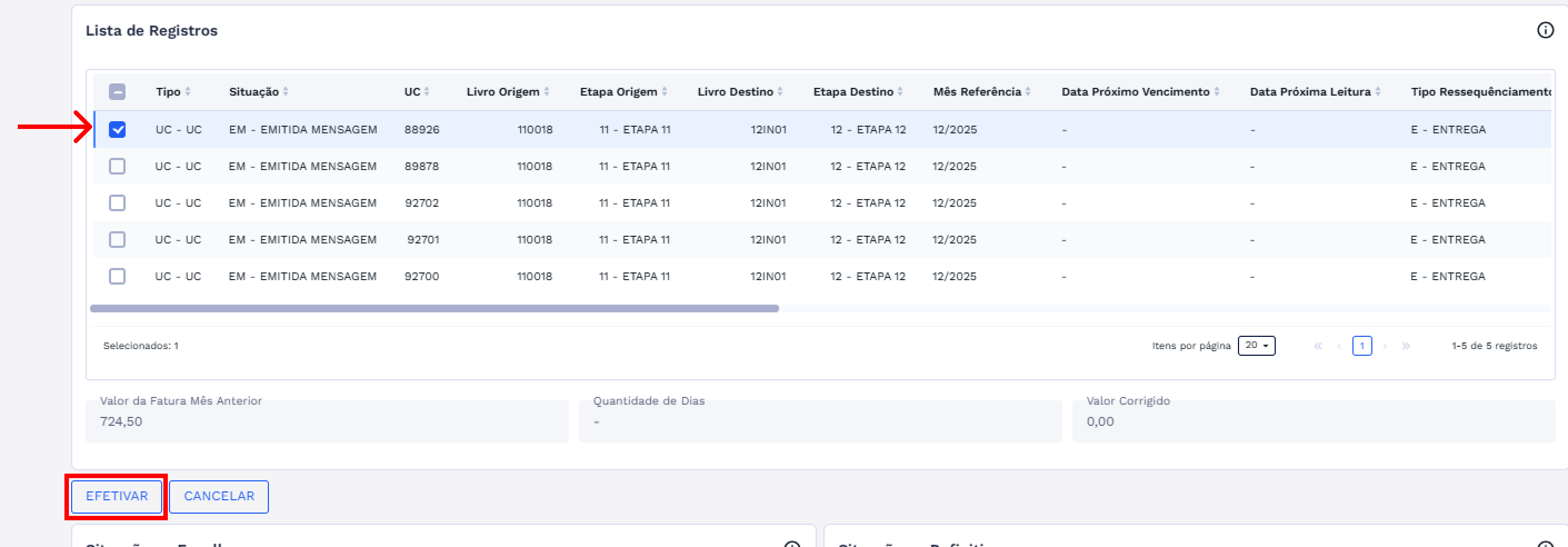The width and height of the screenshot is (1568, 547).
Task: Click the Valor da Fatura Mês Anterior field
Action: [327, 421]
